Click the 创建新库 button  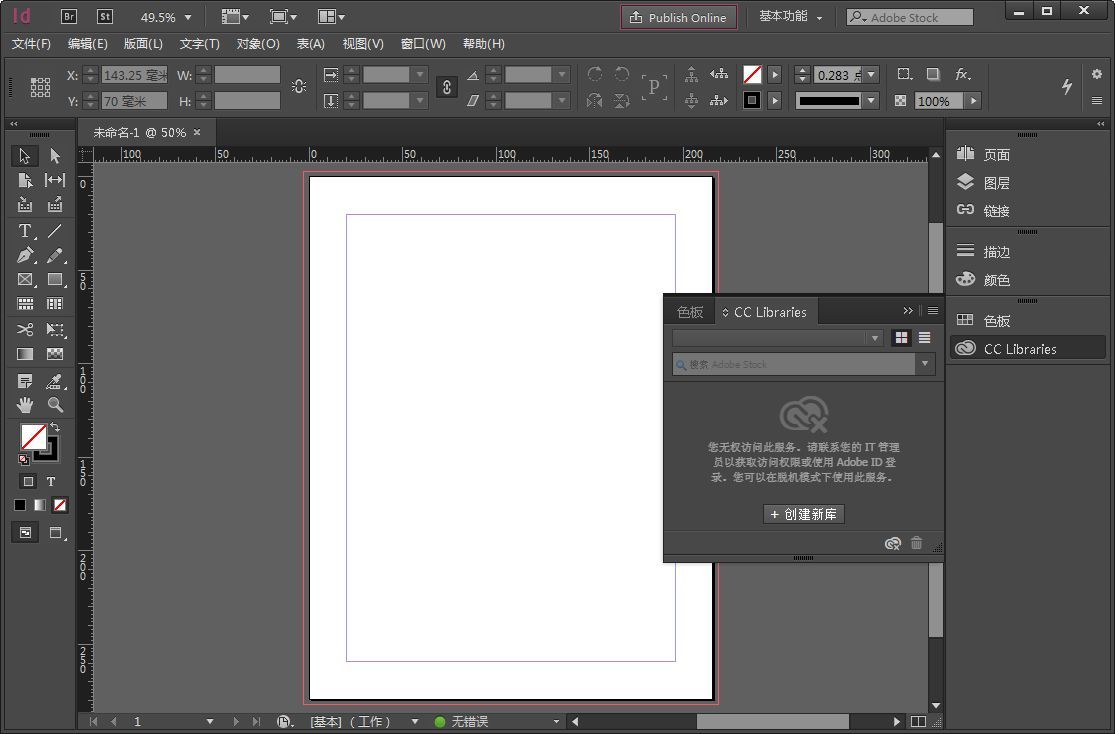click(804, 514)
